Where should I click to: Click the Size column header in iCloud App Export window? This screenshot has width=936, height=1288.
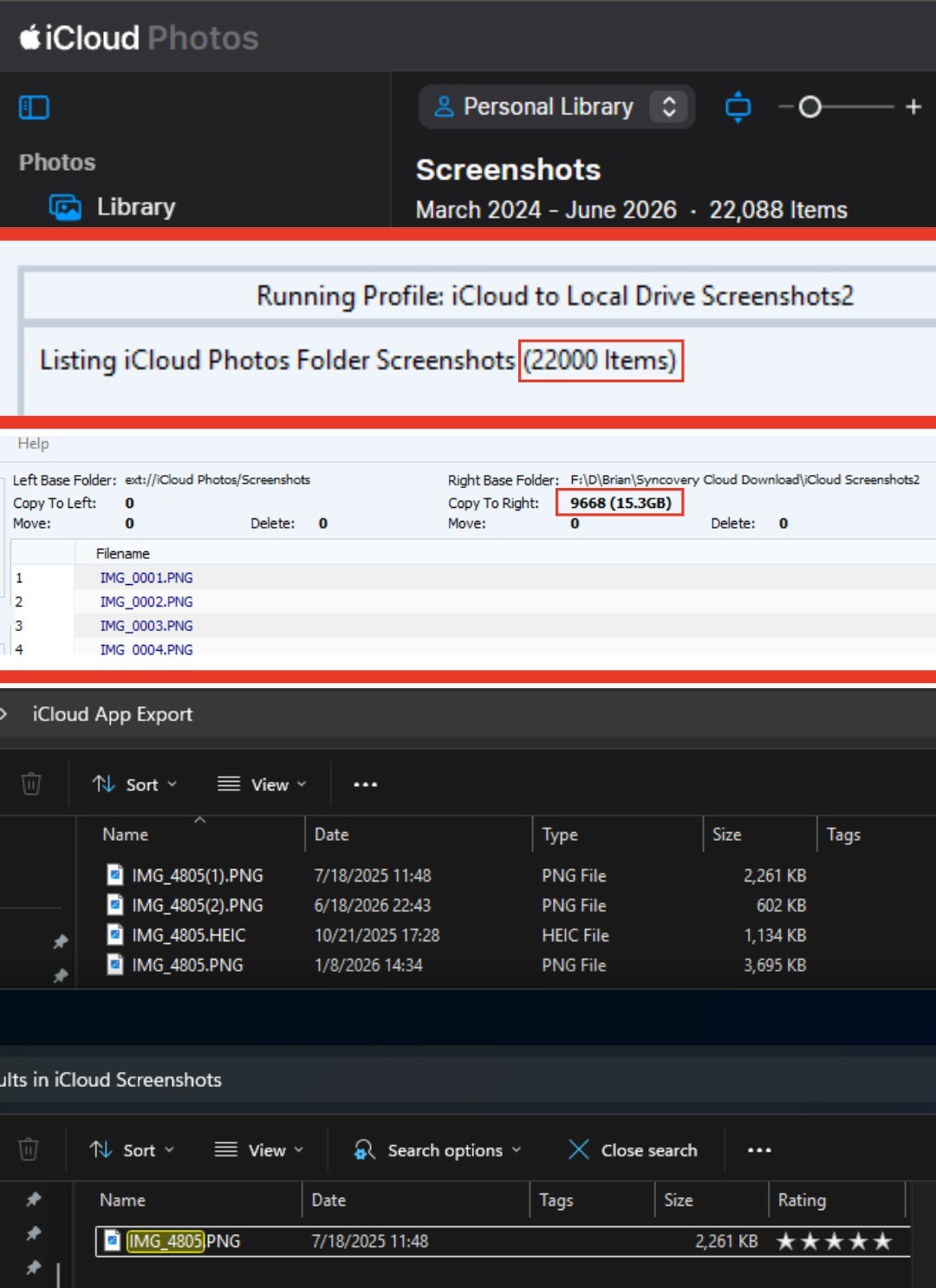(726, 834)
